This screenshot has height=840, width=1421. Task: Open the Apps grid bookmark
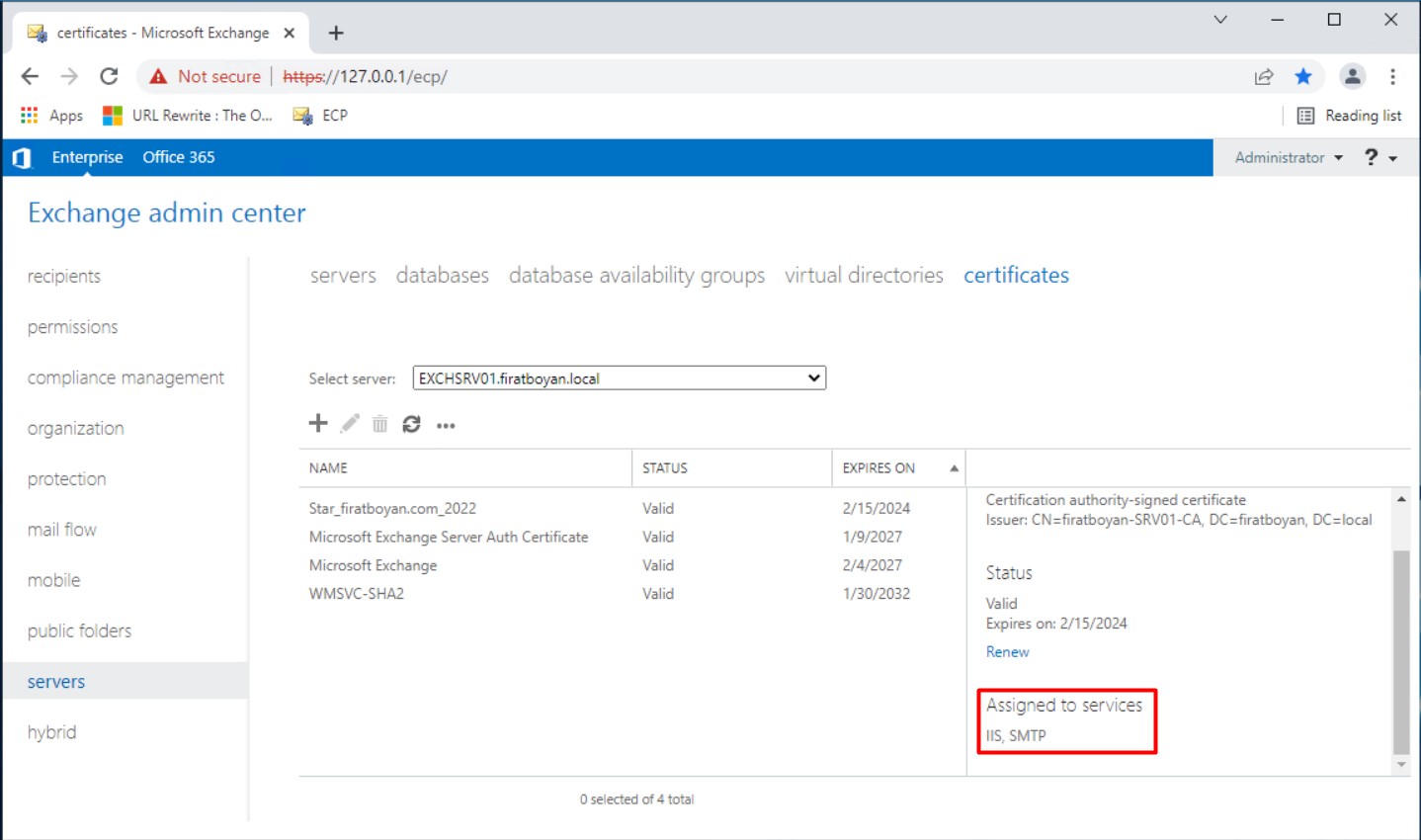click(51, 116)
